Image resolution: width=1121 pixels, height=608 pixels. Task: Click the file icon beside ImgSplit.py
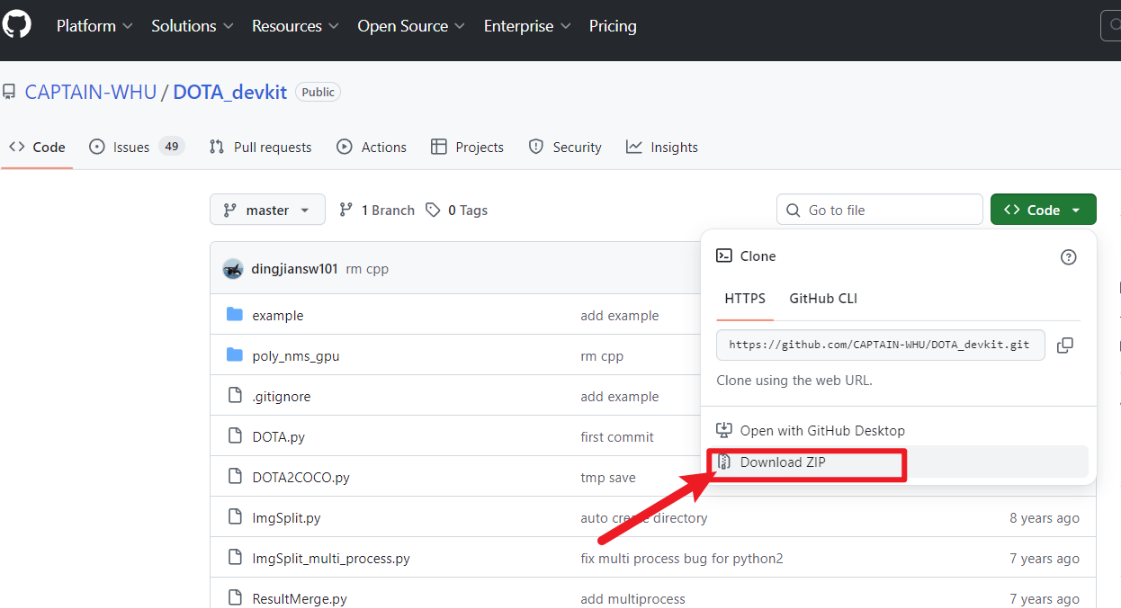coord(235,516)
